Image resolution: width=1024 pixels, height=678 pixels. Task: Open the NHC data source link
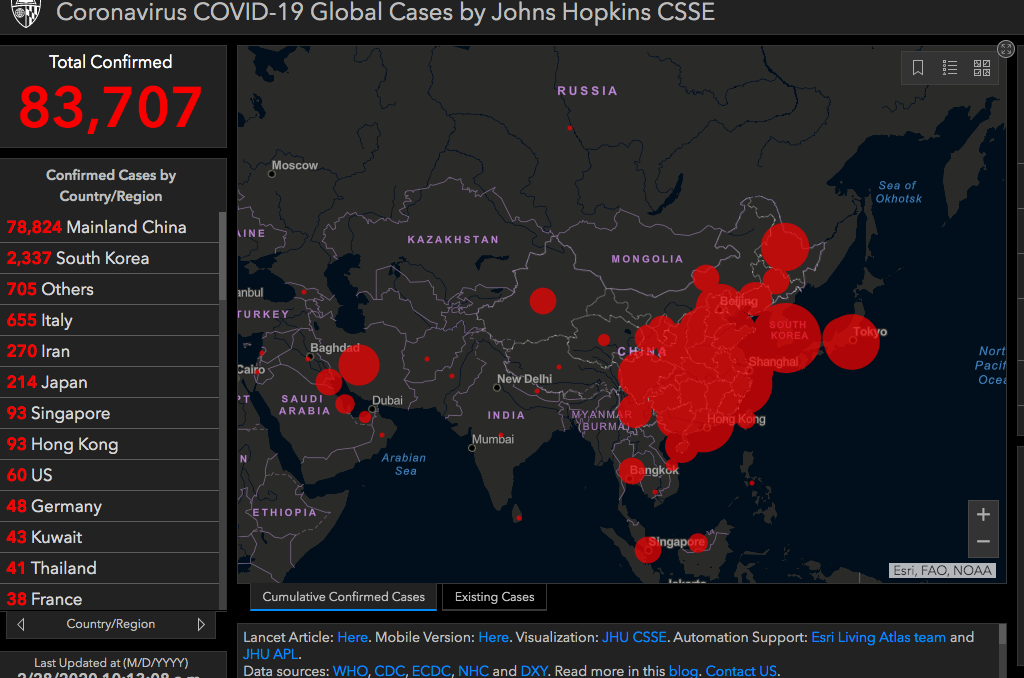tap(473, 671)
